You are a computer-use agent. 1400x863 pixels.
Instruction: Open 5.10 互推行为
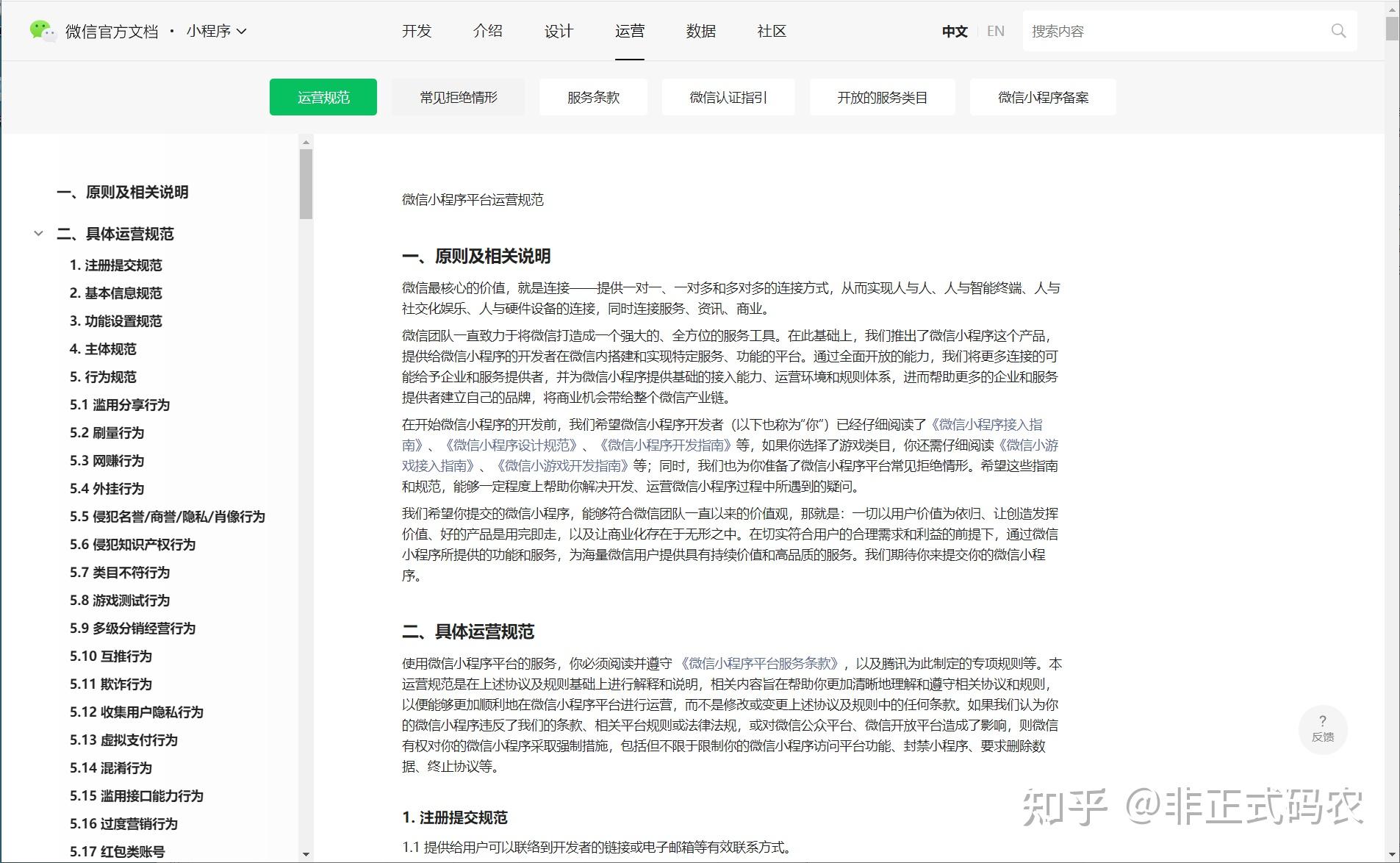click(111, 656)
